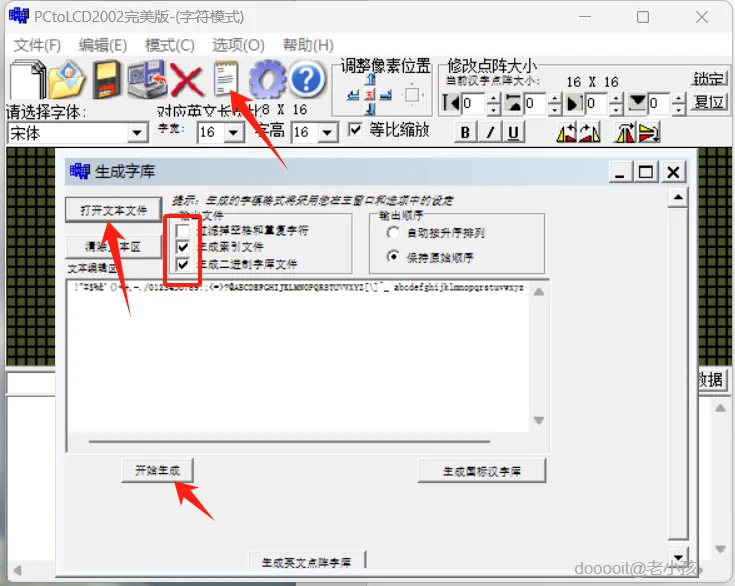735x586 pixels.
Task: Open the 选项(O) menu
Action: (238, 45)
